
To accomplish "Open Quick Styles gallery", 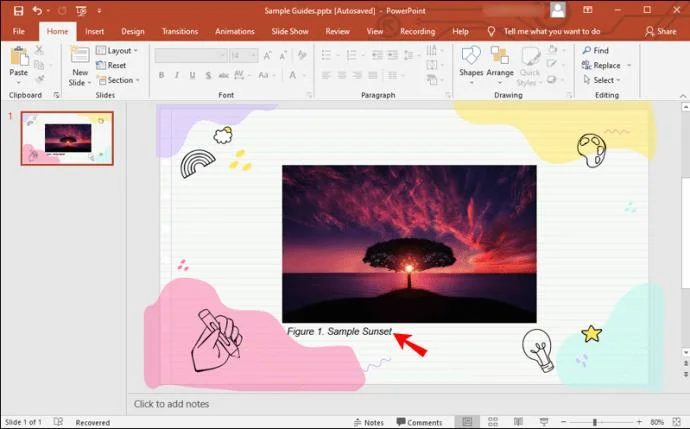I will [x=529, y=66].
